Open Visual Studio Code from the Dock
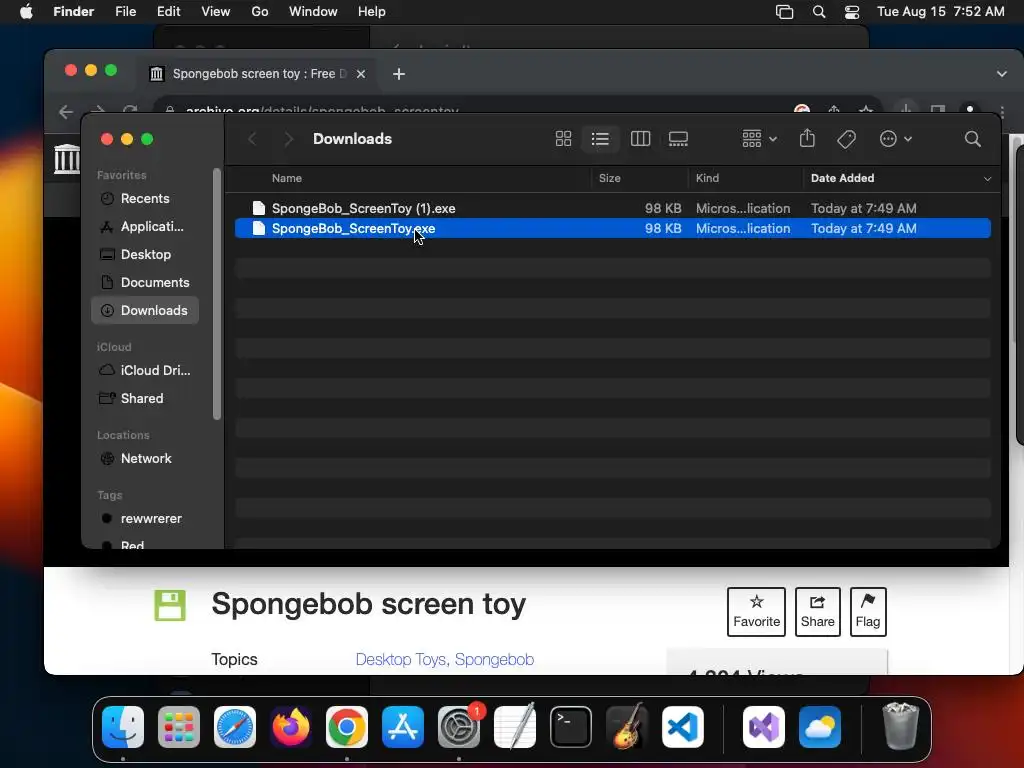This screenshot has width=1024, height=768. [x=682, y=726]
